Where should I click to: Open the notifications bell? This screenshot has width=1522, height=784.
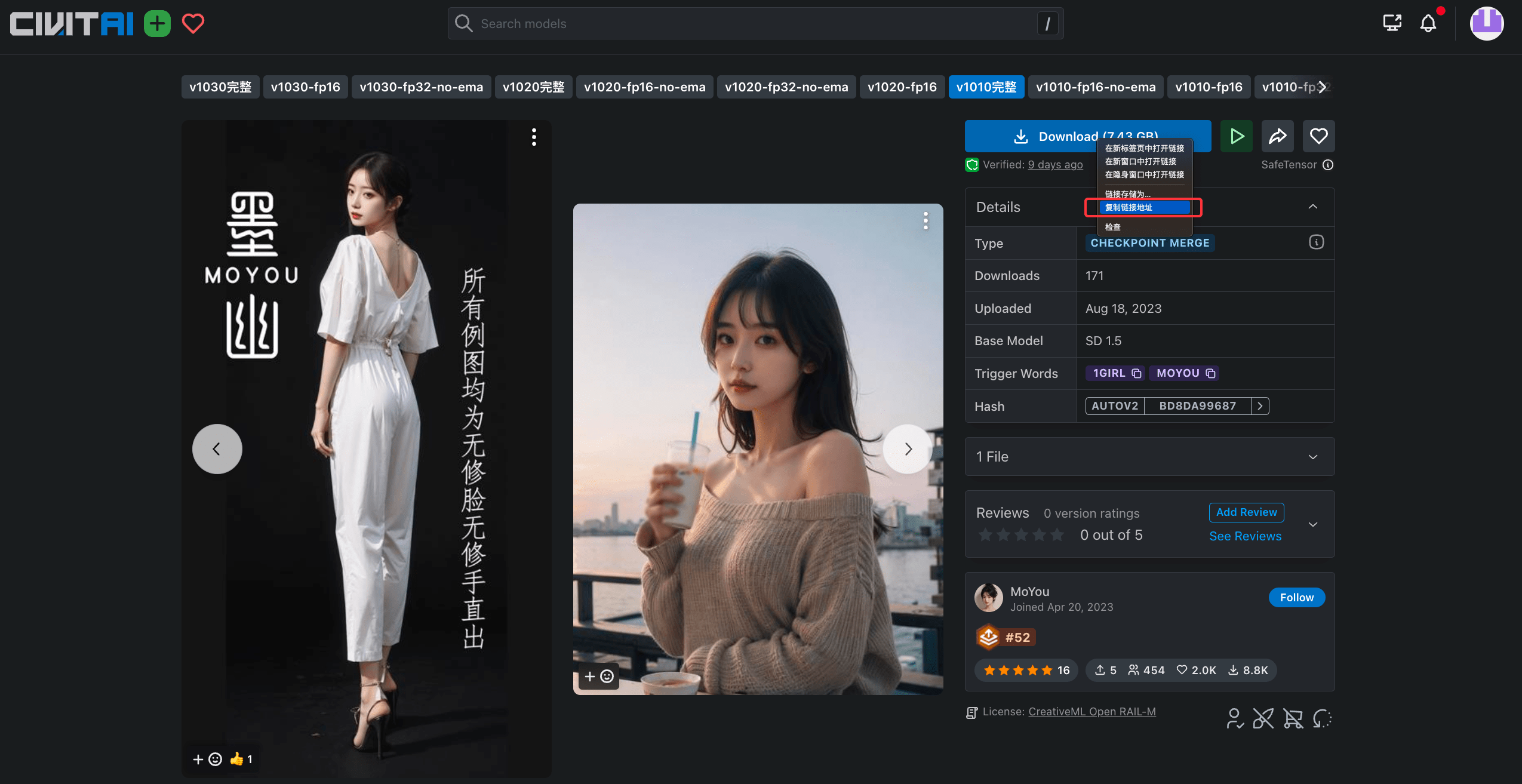click(x=1428, y=23)
